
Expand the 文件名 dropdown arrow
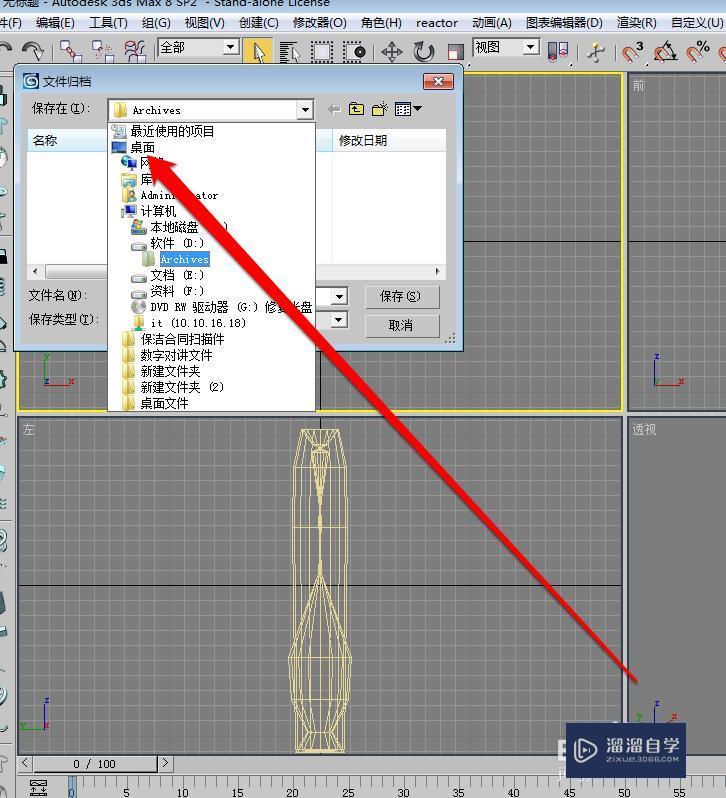pyautogui.click(x=339, y=296)
